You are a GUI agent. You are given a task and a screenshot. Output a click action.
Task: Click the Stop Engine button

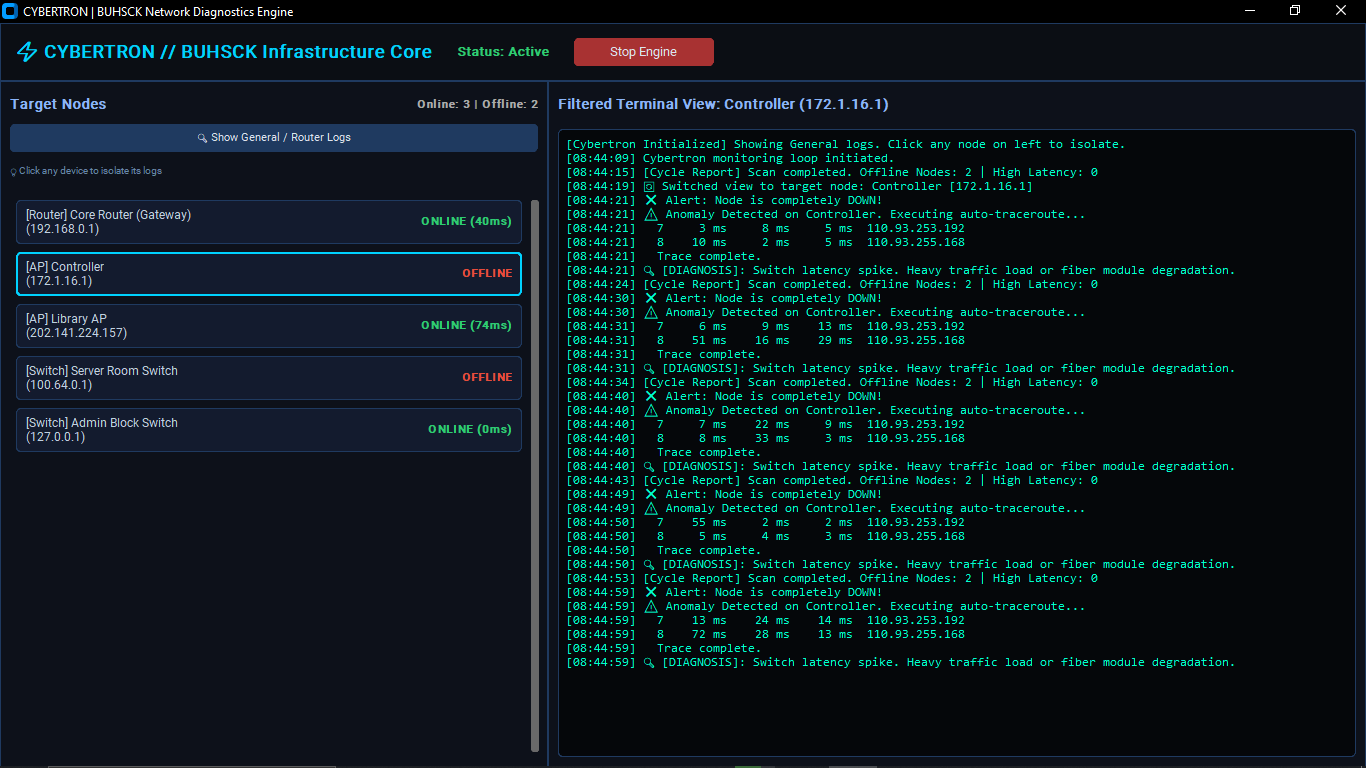click(x=644, y=52)
